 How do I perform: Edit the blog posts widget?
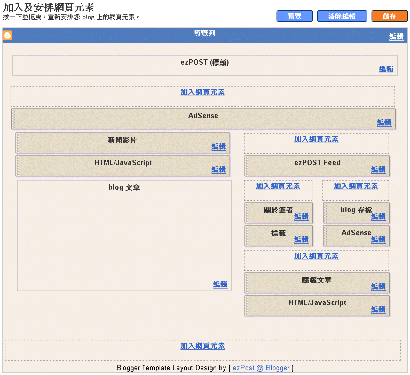220,284
